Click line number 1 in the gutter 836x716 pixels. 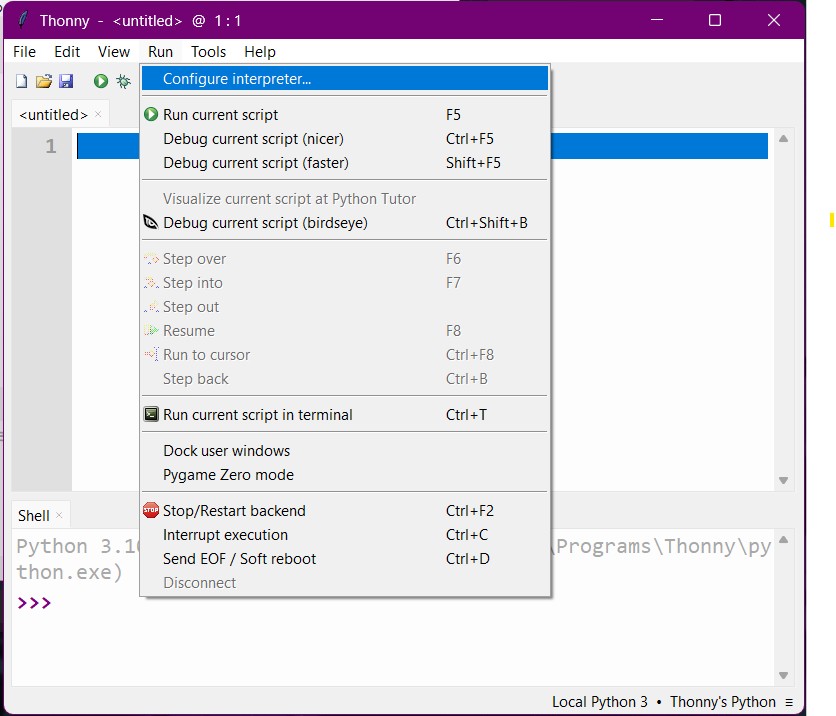[x=51, y=146]
